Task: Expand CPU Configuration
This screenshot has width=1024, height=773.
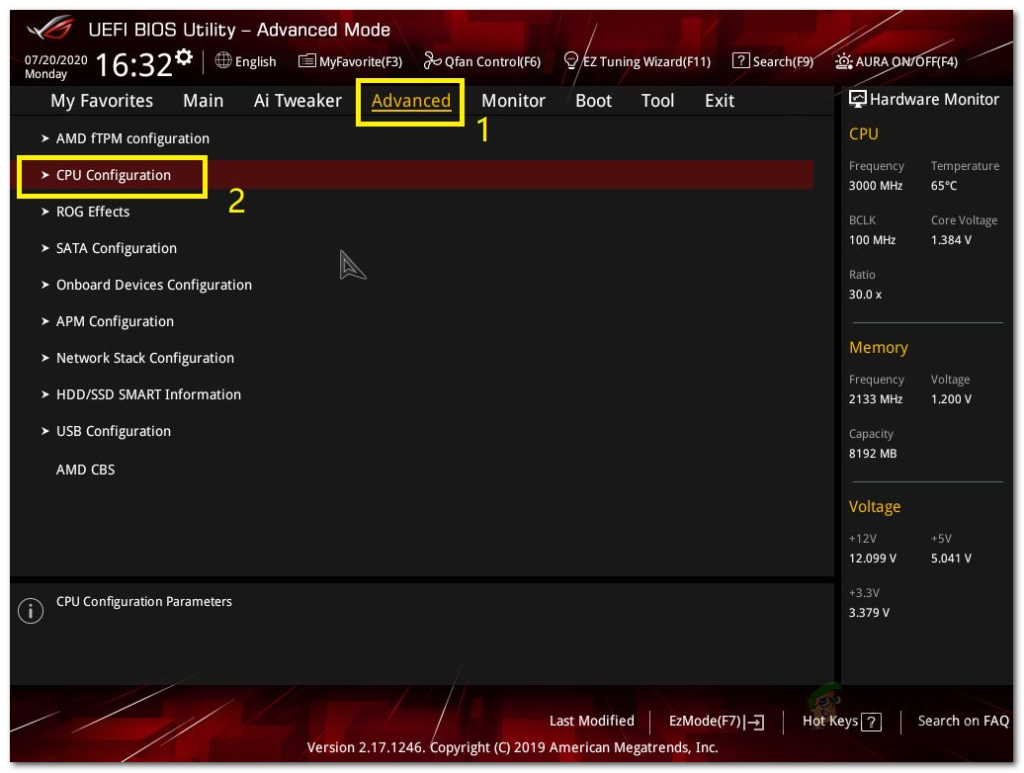Action: tap(113, 174)
